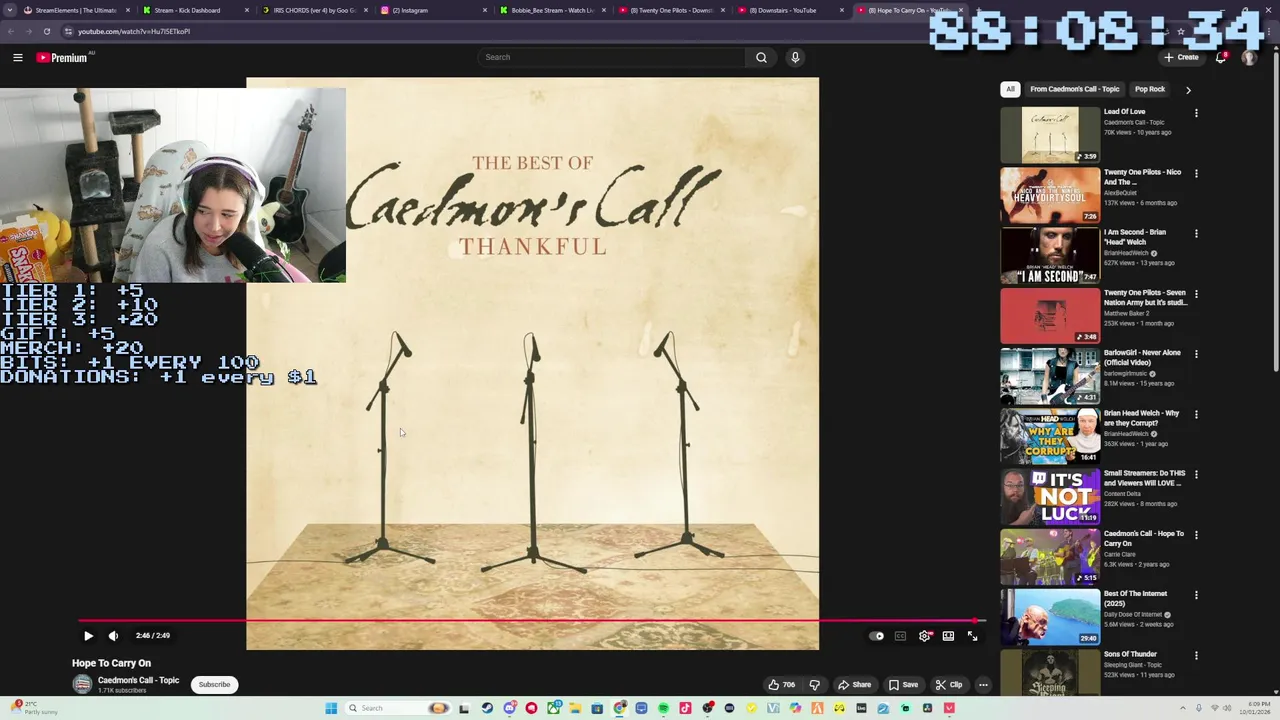
Task: Open options for Seven Nation Army video
Action: coord(1196,294)
